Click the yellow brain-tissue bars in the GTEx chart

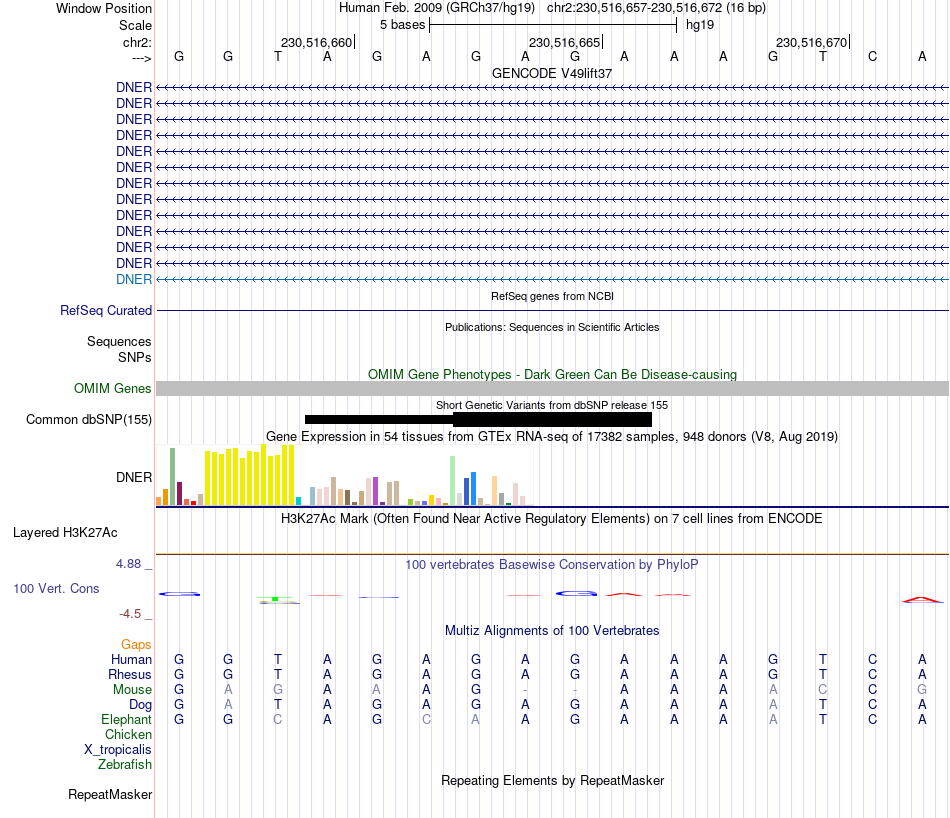(x=250, y=476)
